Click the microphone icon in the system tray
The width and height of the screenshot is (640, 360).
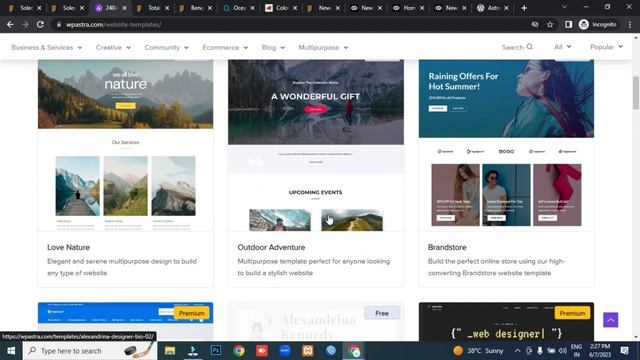coord(540,351)
